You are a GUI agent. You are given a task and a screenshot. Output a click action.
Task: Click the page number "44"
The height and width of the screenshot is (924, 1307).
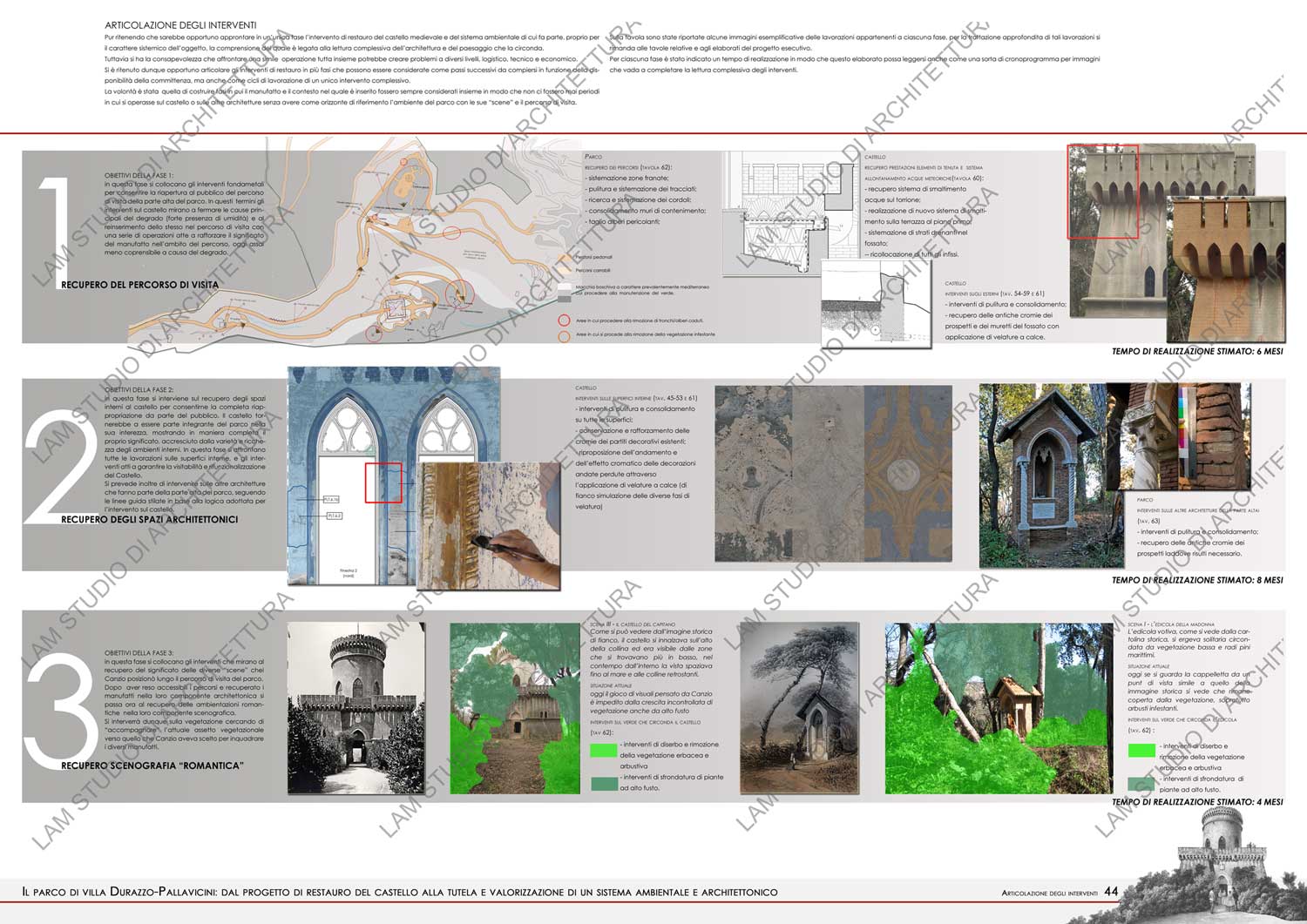tap(1111, 892)
